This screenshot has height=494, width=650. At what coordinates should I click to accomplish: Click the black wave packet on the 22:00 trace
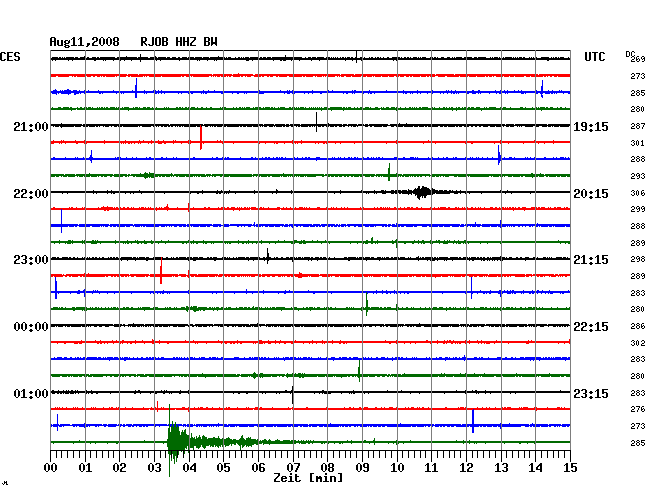click(x=422, y=192)
